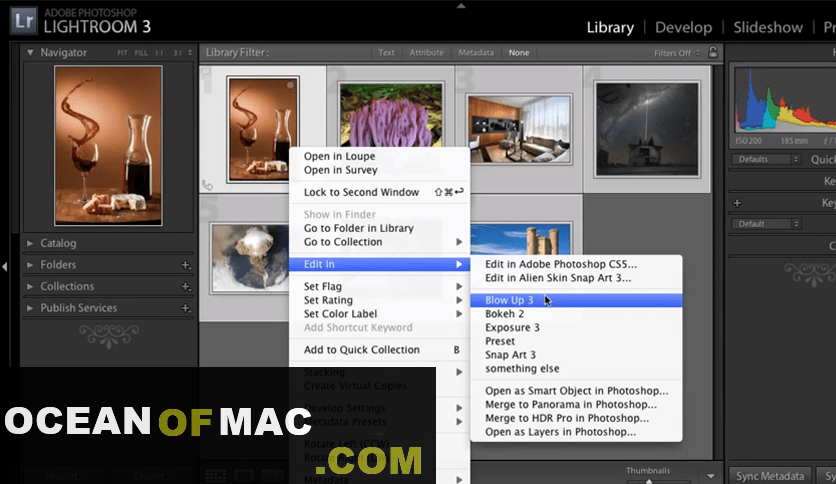Open the toolbar options triangle beside Thumbnails
Viewport: 836px width, 484px height.
pos(711,475)
